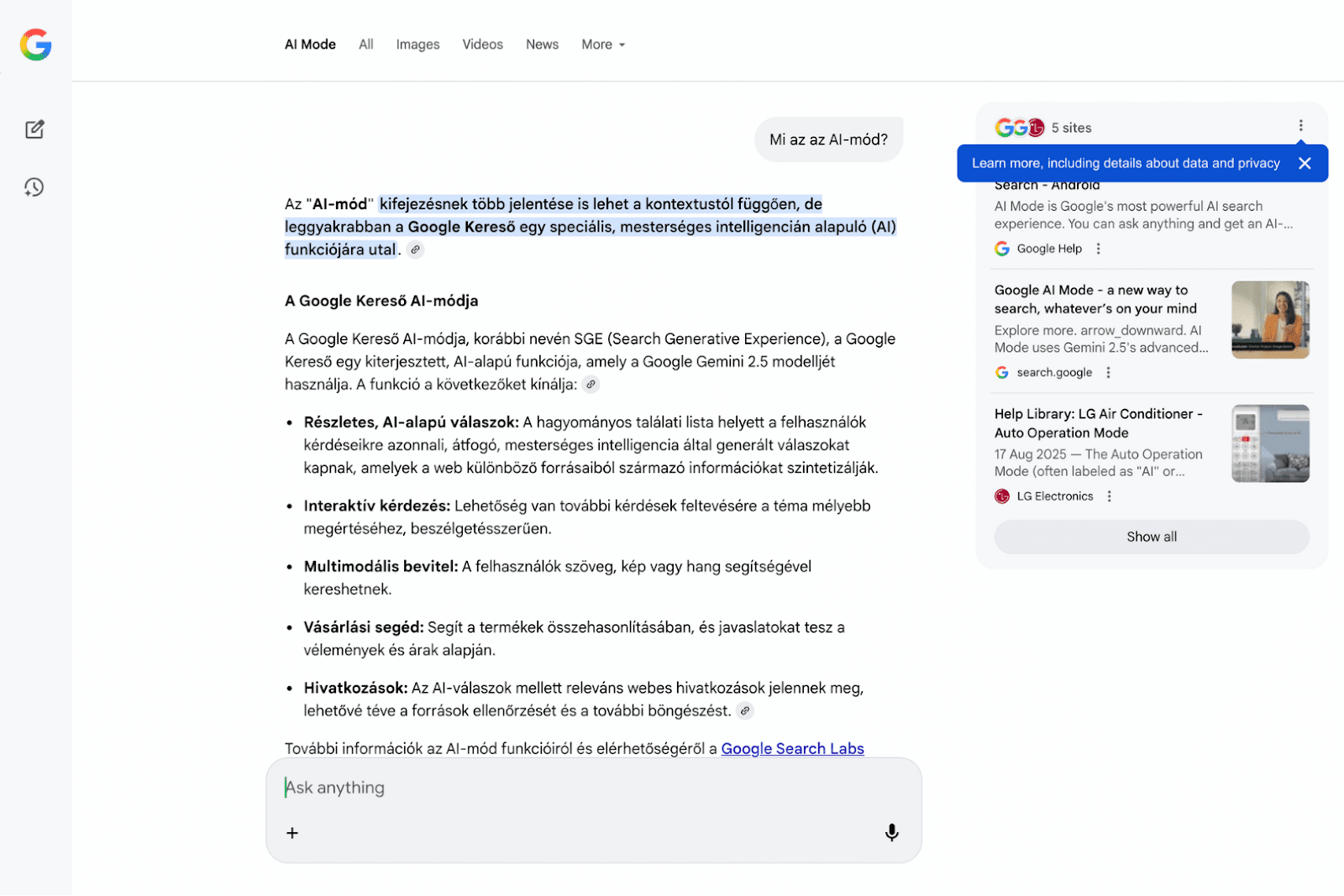The width and height of the screenshot is (1344, 896).
Task: Activate voice input with the microphone icon
Action: tap(891, 832)
